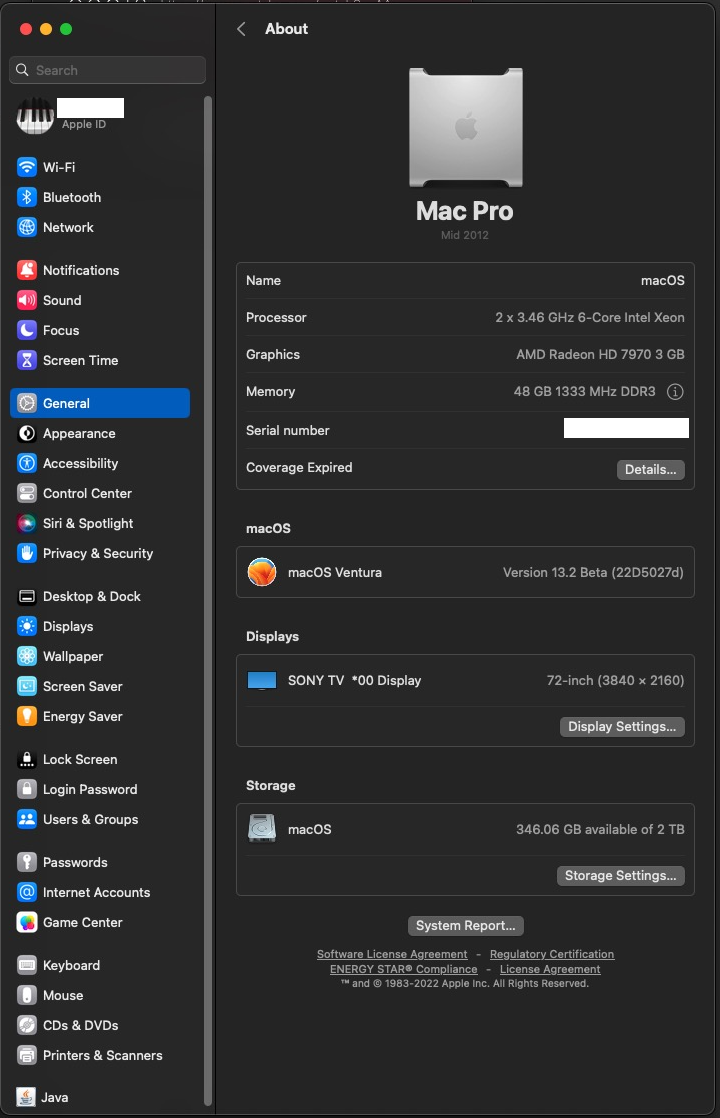Open Internet Accounts at-sign icon
This screenshot has height=1118, width=720.
point(26,892)
